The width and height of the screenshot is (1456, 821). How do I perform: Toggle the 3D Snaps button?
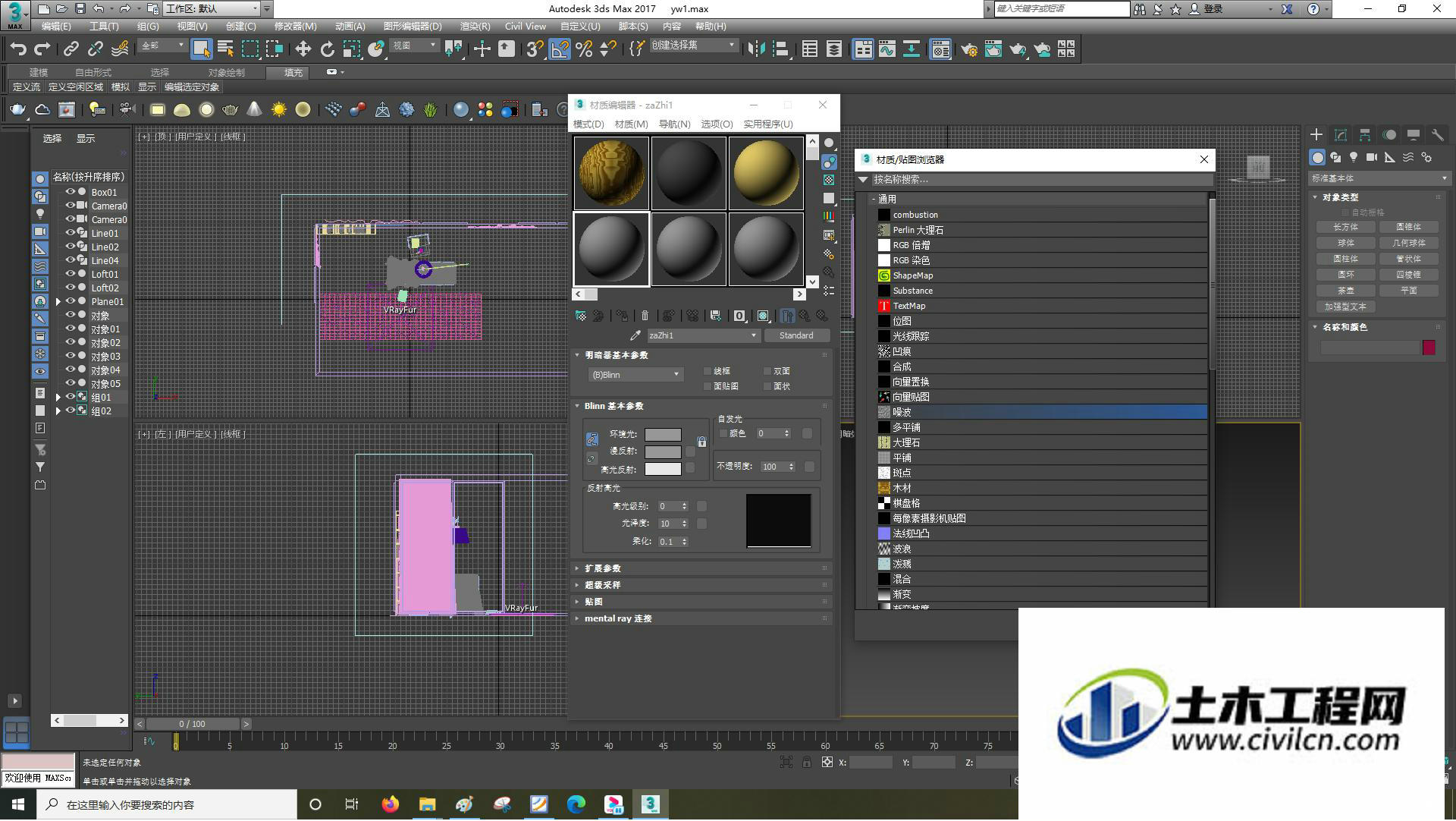click(535, 49)
